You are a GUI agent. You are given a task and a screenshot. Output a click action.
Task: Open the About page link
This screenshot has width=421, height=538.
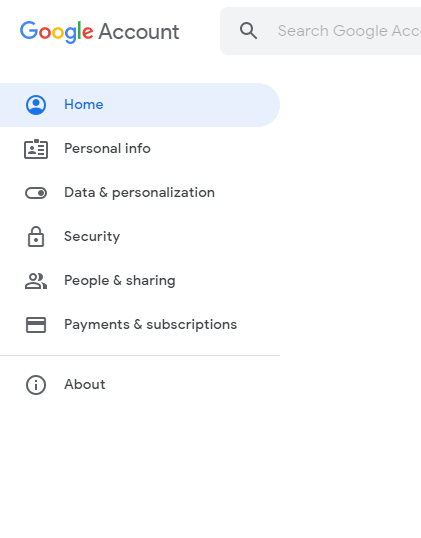(85, 384)
